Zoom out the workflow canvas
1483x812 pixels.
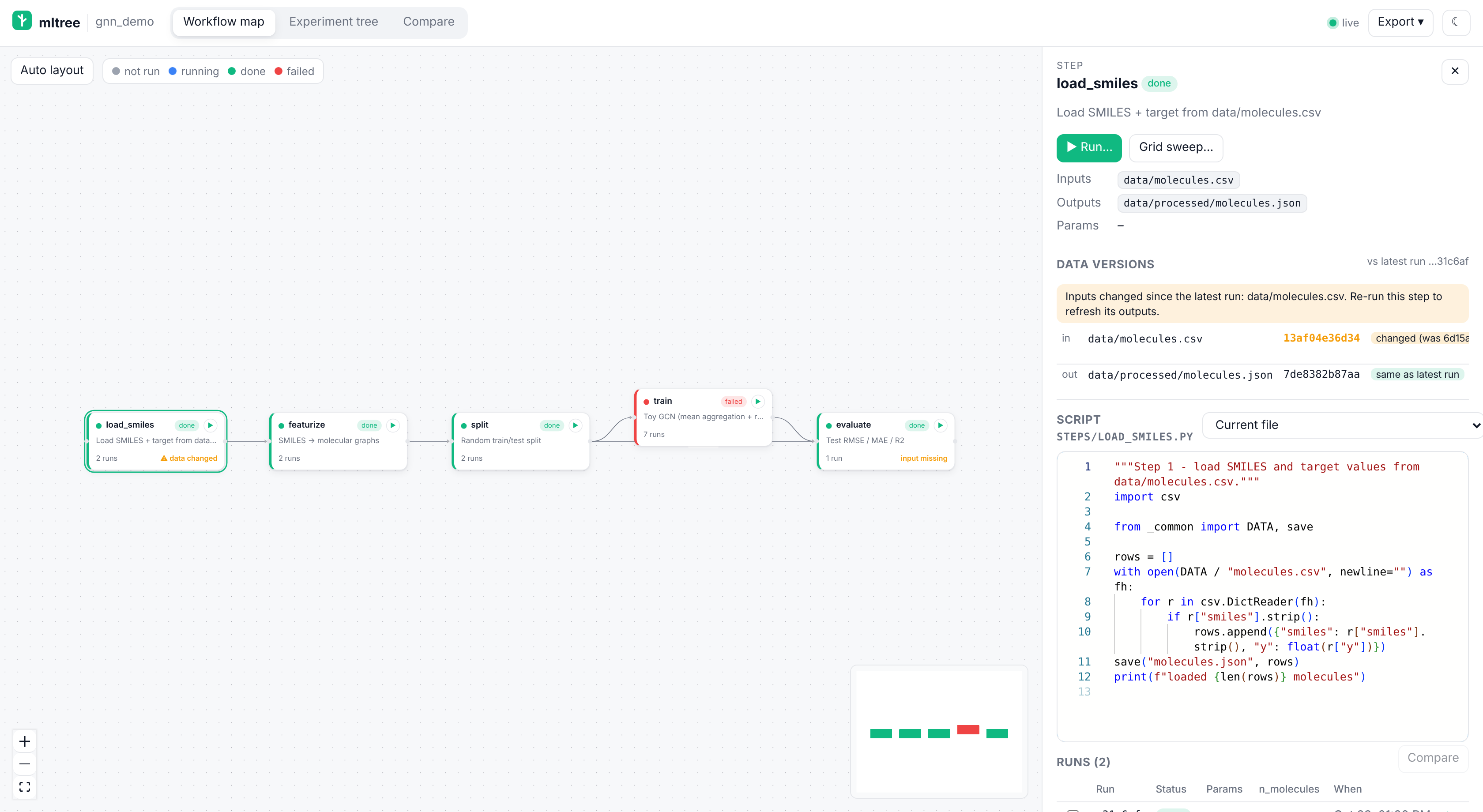(x=25, y=763)
